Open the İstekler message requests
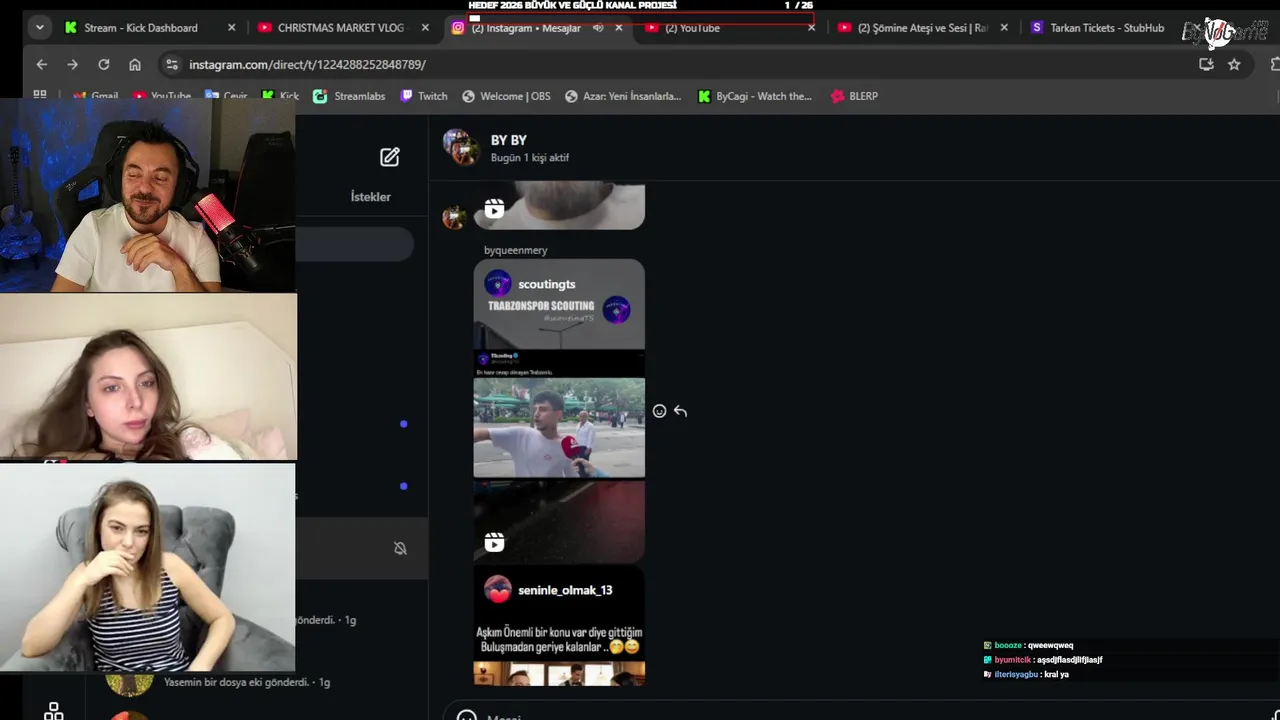This screenshot has height=720, width=1280. pyautogui.click(x=371, y=197)
